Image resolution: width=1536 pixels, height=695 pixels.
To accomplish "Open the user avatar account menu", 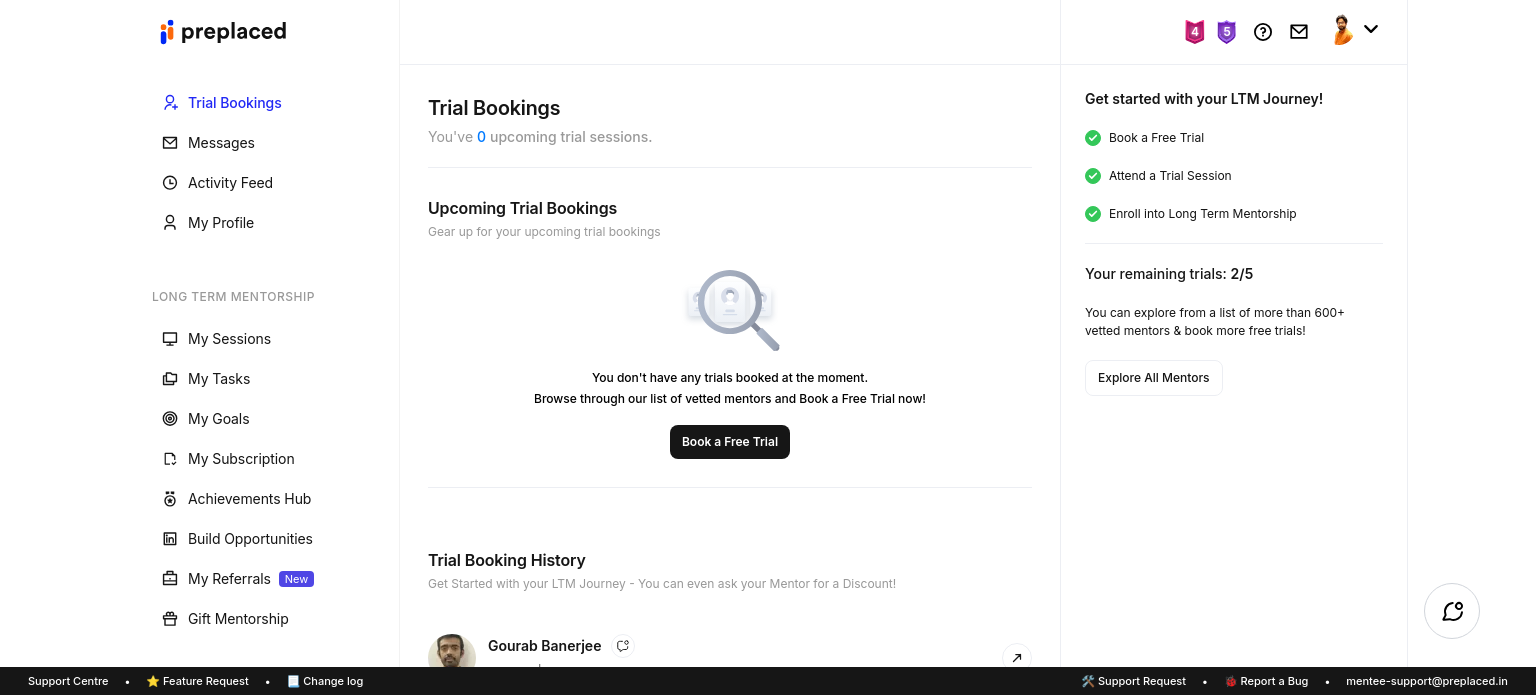I will [x=1342, y=31].
